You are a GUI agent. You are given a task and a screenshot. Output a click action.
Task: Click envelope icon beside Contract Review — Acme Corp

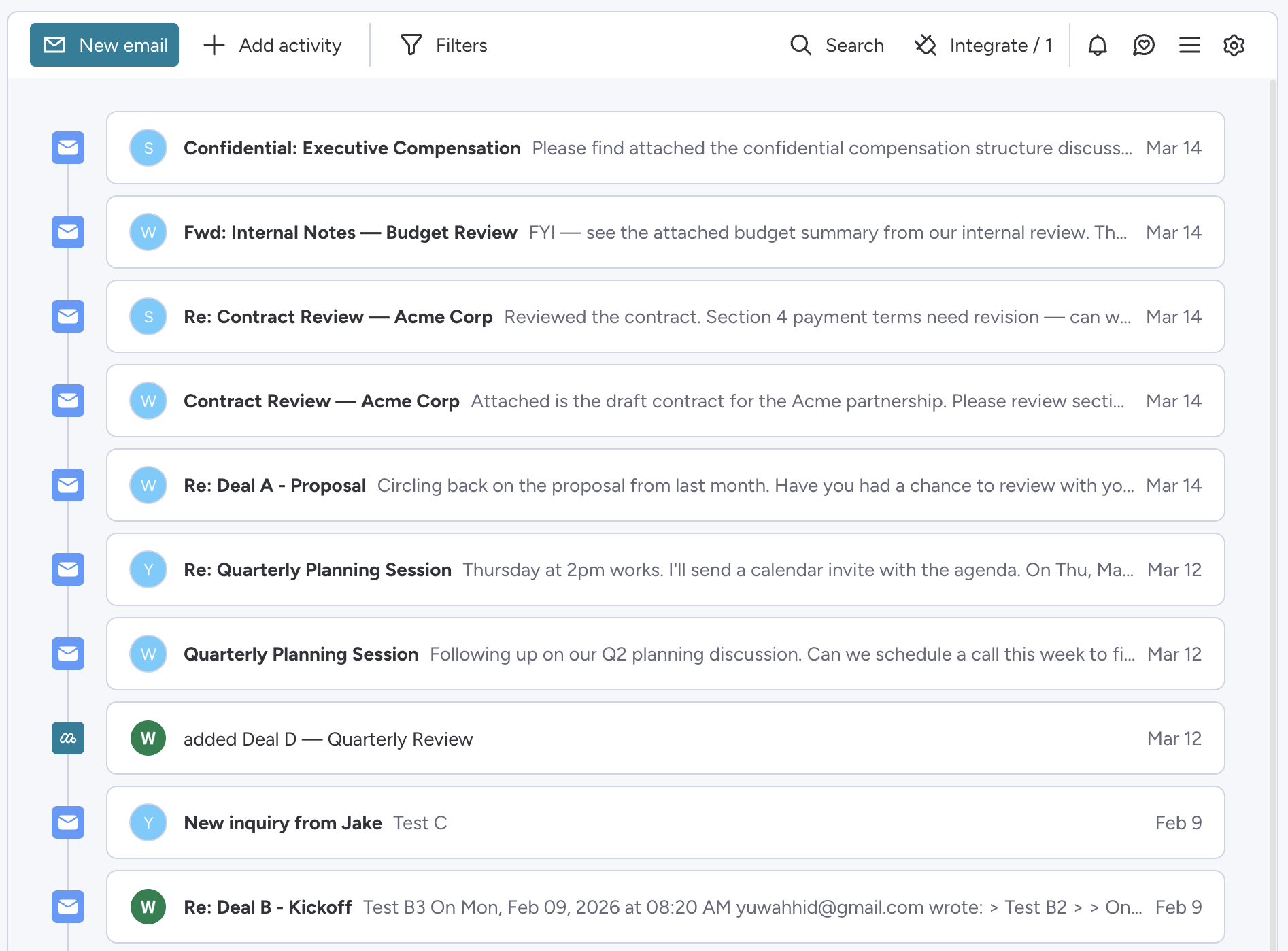pyautogui.click(x=68, y=401)
